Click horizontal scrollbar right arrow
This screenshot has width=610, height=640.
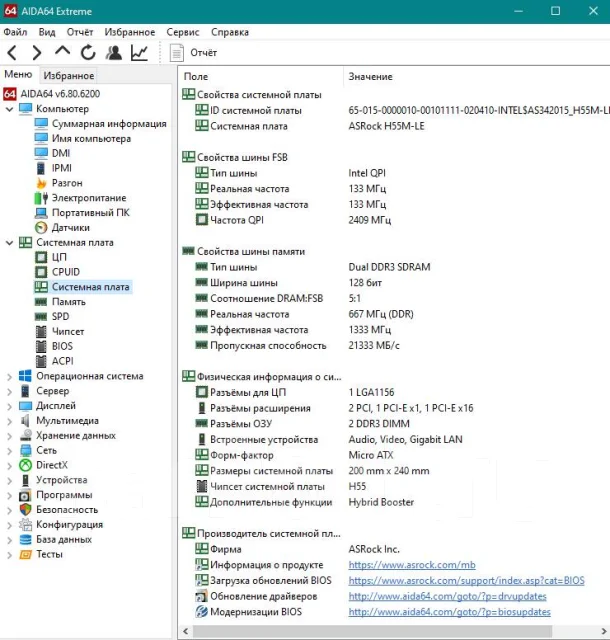tap(604, 631)
